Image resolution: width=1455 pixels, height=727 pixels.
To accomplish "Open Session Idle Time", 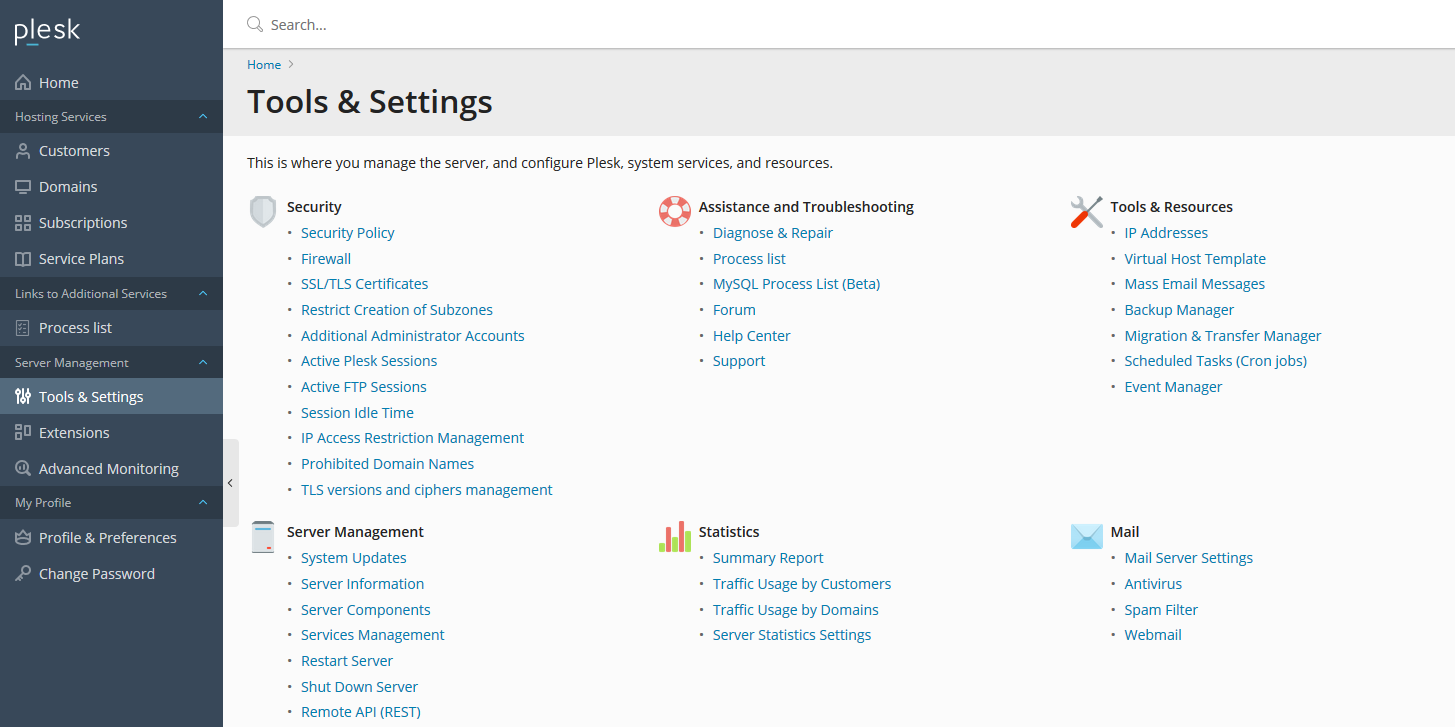I will click(357, 413).
